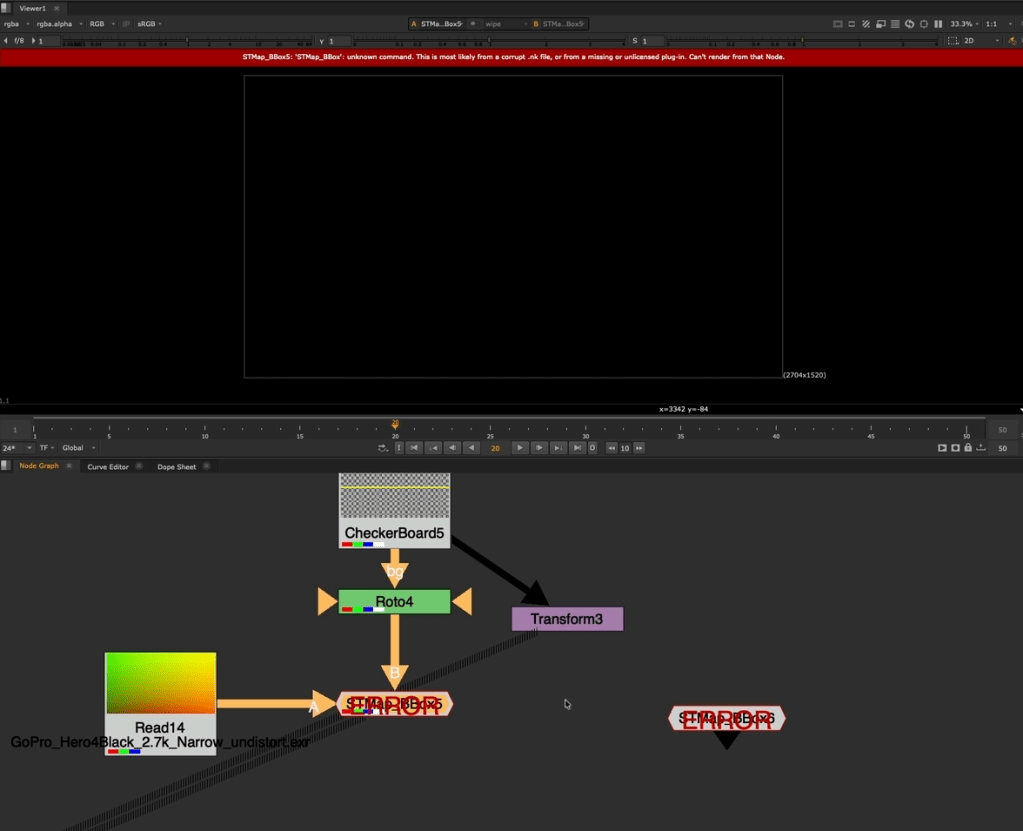Click the out-point O button
Image resolution: width=1023 pixels, height=831 pixels.
tap(592, 448)
